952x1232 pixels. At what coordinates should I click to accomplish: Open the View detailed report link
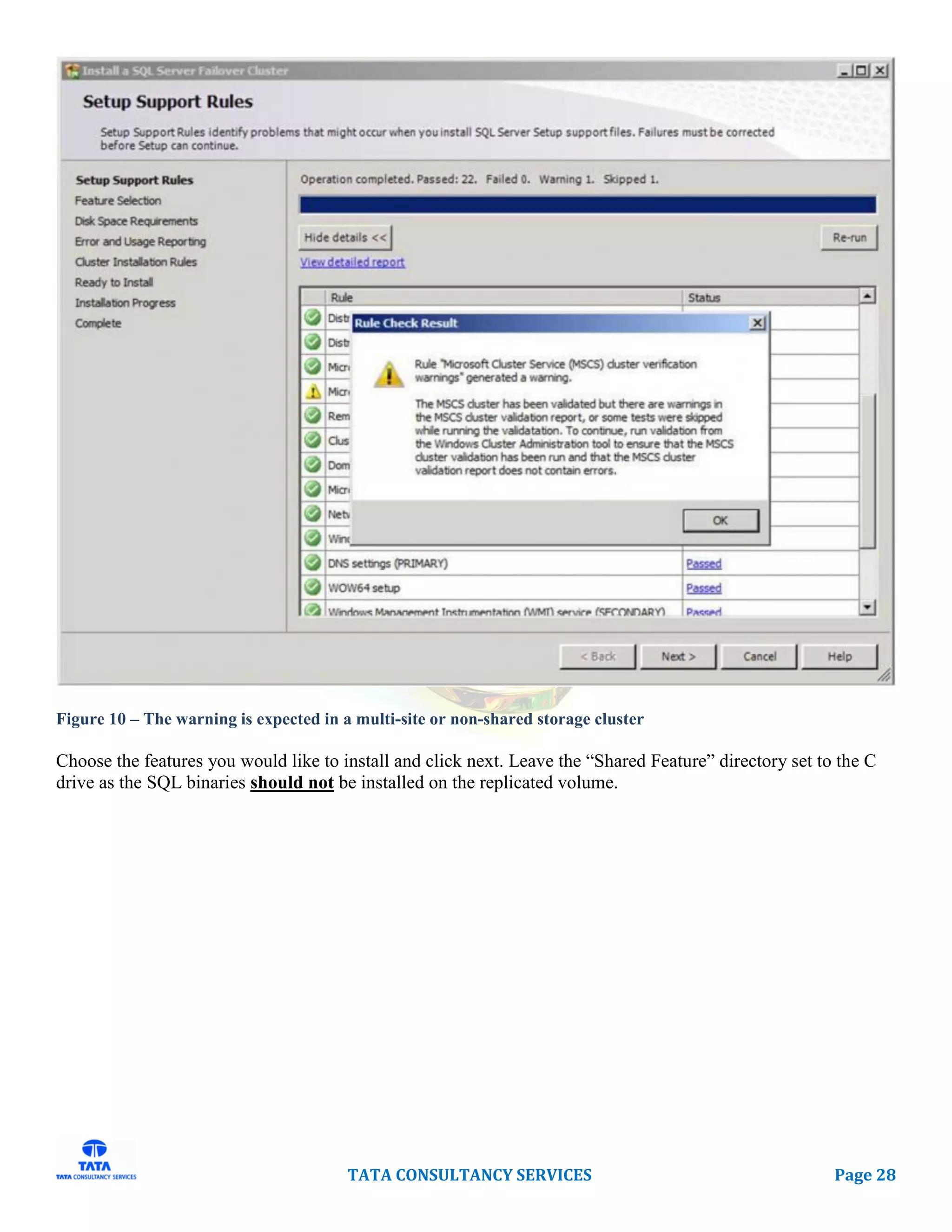[x=352, y=262]
